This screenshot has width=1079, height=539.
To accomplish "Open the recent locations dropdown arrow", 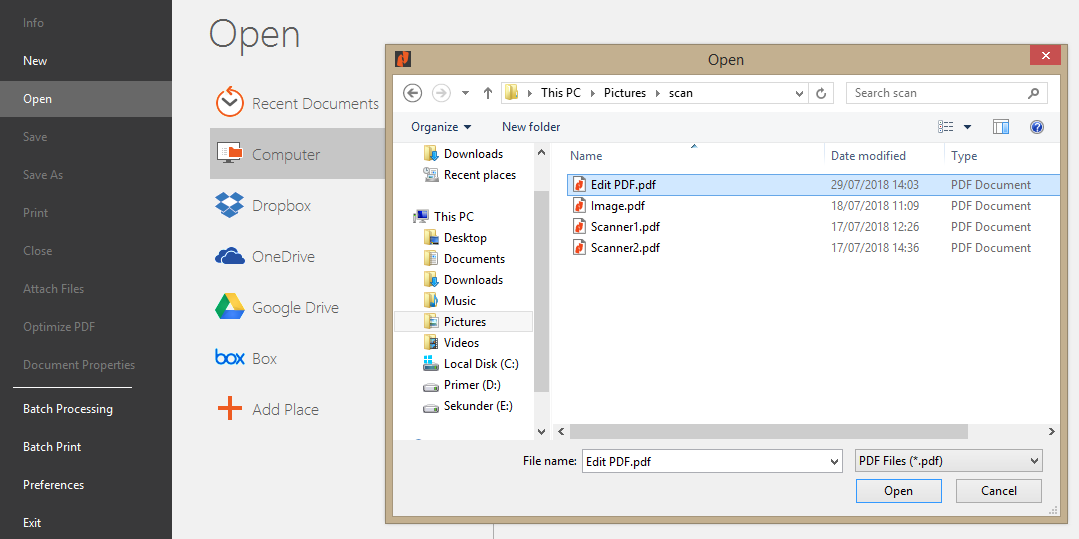I will (465, 93).
